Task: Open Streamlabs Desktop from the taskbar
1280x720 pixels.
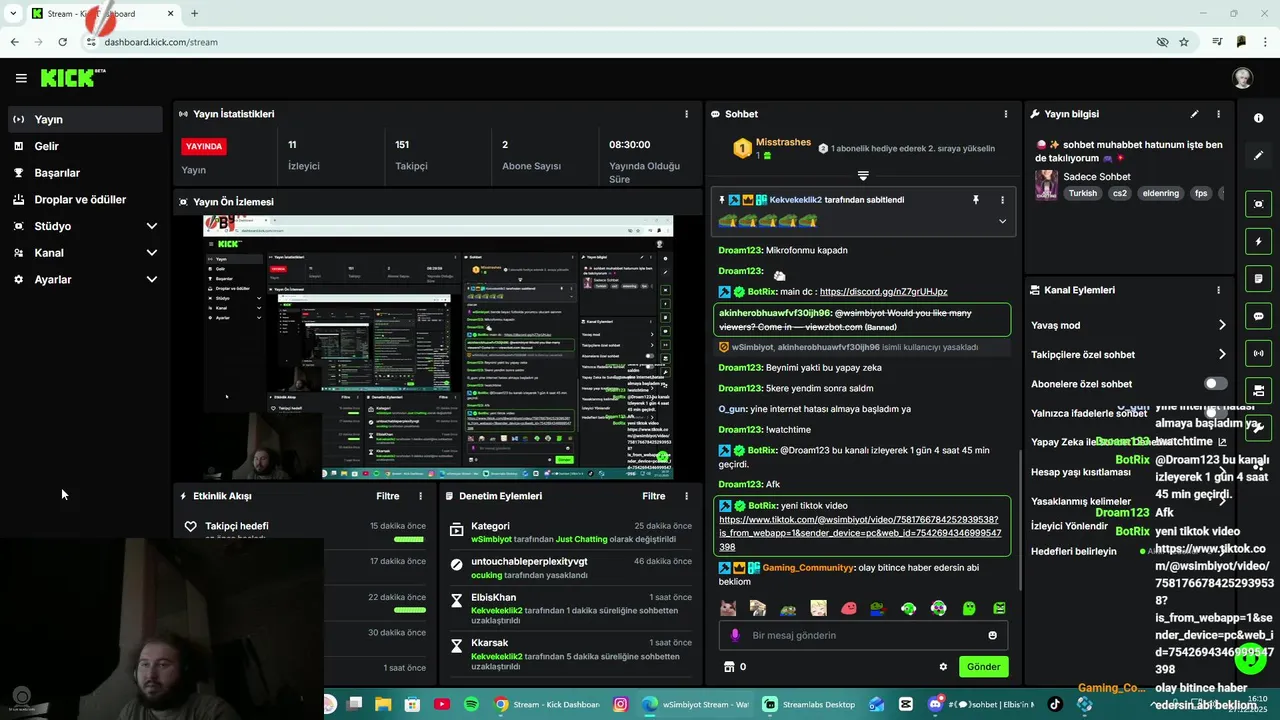Action: click(810, 704)
